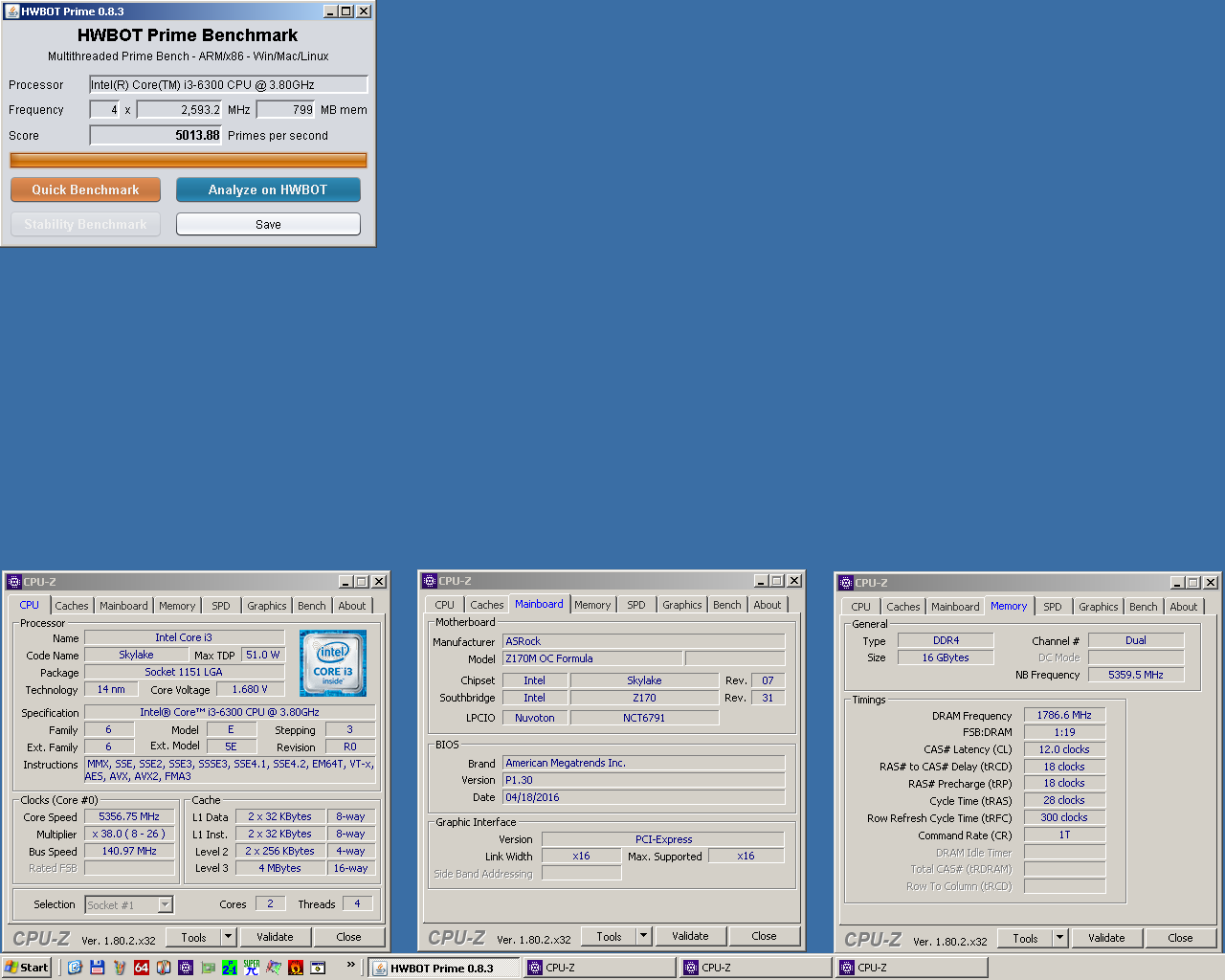Click the MHz frequency field showing 2,593.2
1225x980 pixels.
(x=180, y=109)
